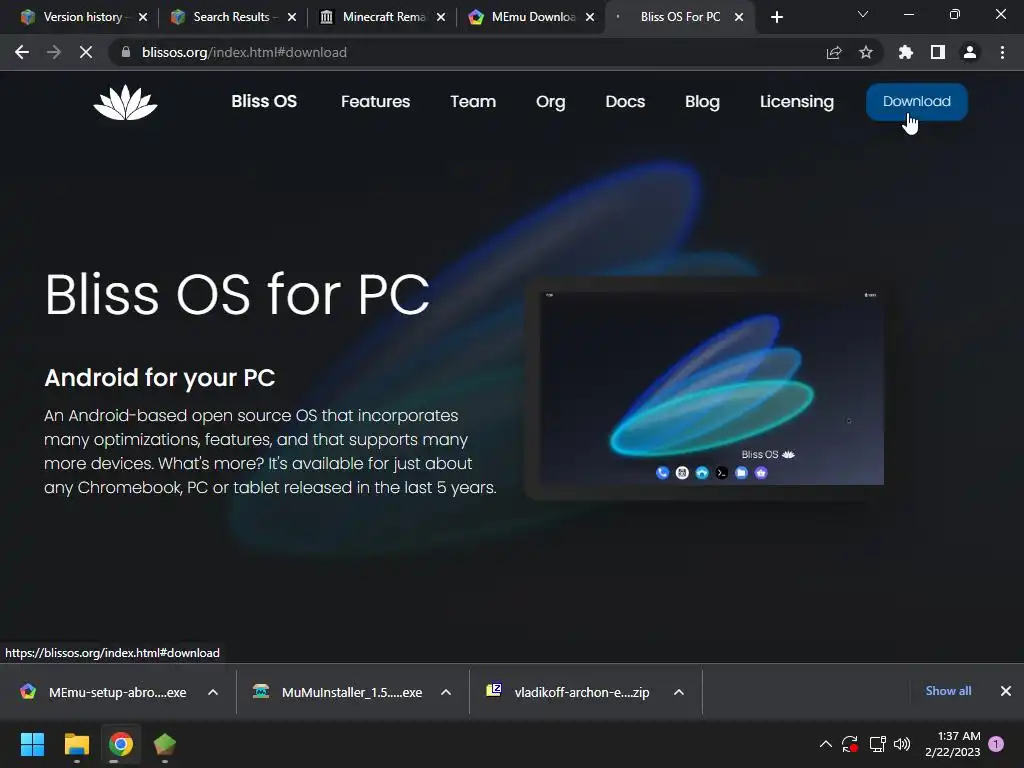This screenshot has width=1024, height=768.
Task: Open the volume speaker tray icon
Action: point(902,744)
